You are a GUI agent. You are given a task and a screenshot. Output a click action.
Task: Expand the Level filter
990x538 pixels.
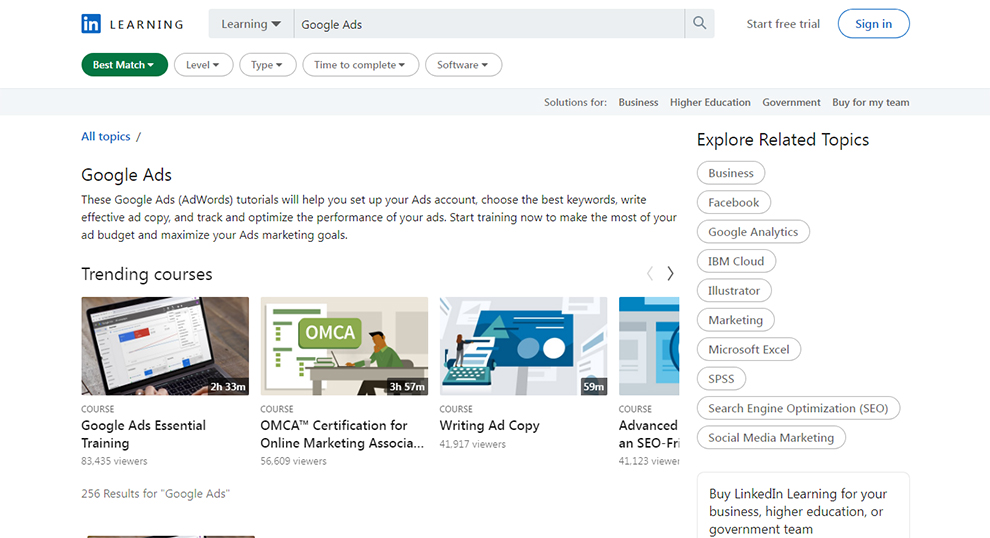[x=203, y=64]
